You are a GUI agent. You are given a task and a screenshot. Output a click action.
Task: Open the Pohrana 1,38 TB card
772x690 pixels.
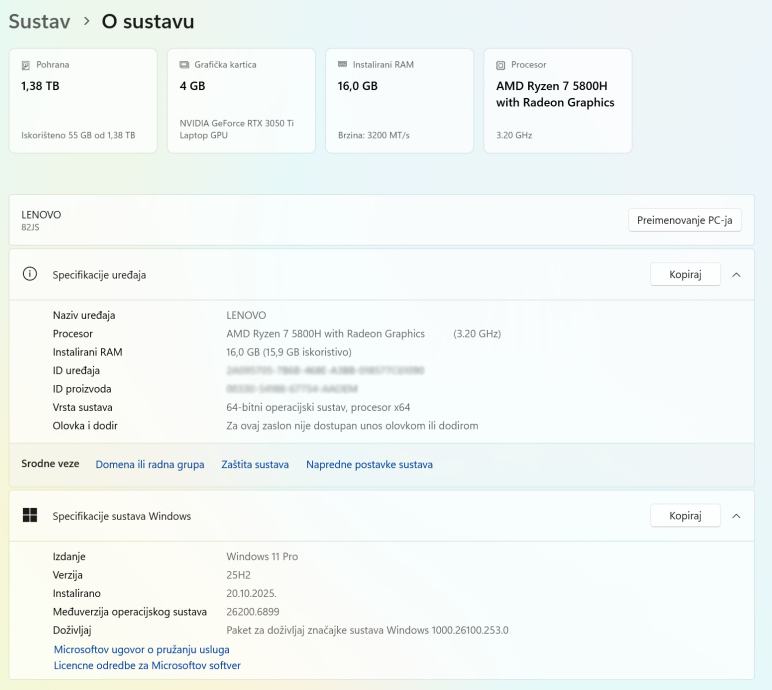pos(83,101)
